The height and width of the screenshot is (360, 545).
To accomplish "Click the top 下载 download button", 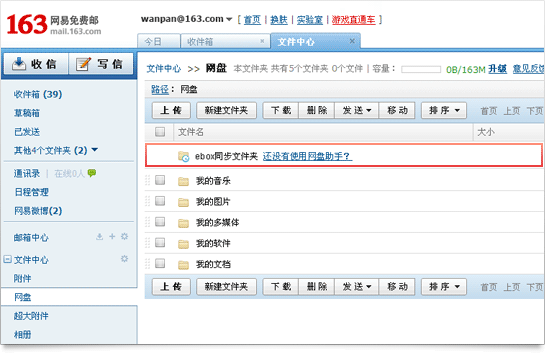I will pyautogui.click(x=281, y=110).
